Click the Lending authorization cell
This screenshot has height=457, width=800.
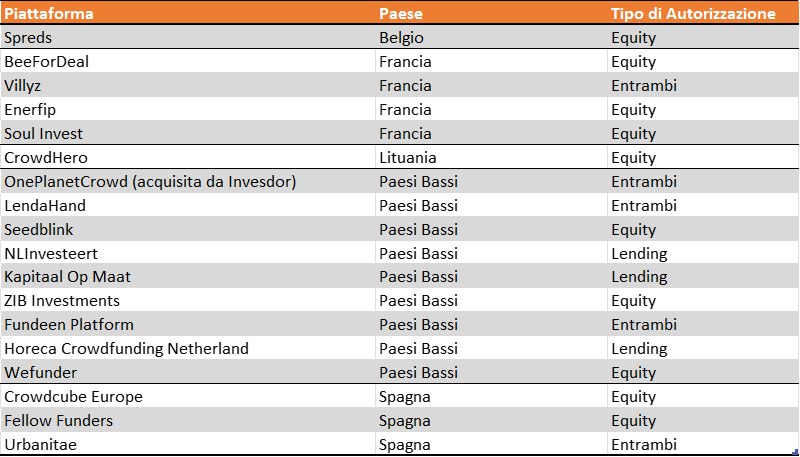tap(639, 277)
